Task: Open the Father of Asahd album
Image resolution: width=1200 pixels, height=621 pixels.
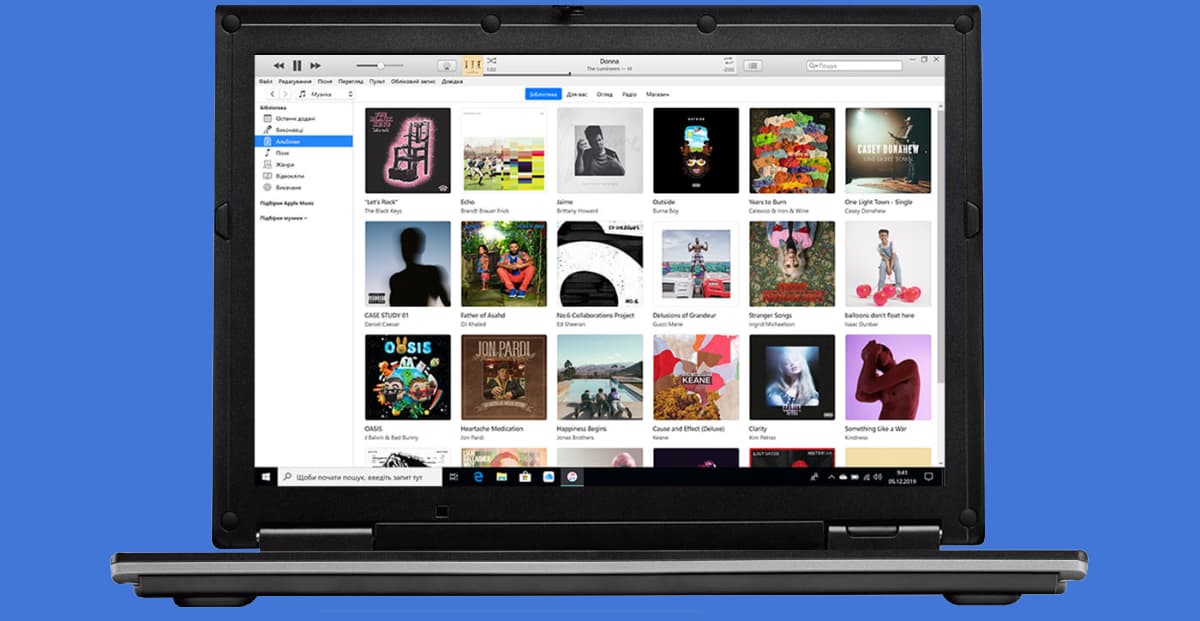Action: (x=503, y=264)
